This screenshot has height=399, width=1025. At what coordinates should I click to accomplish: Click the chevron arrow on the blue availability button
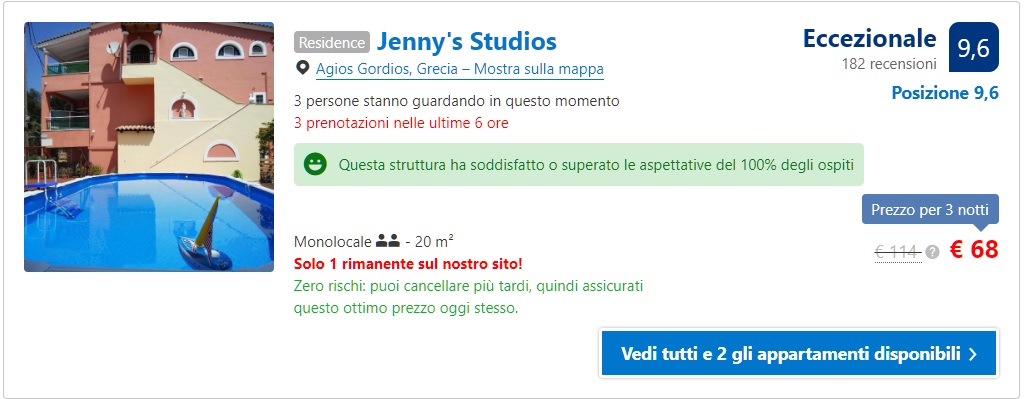click(973, 355)
